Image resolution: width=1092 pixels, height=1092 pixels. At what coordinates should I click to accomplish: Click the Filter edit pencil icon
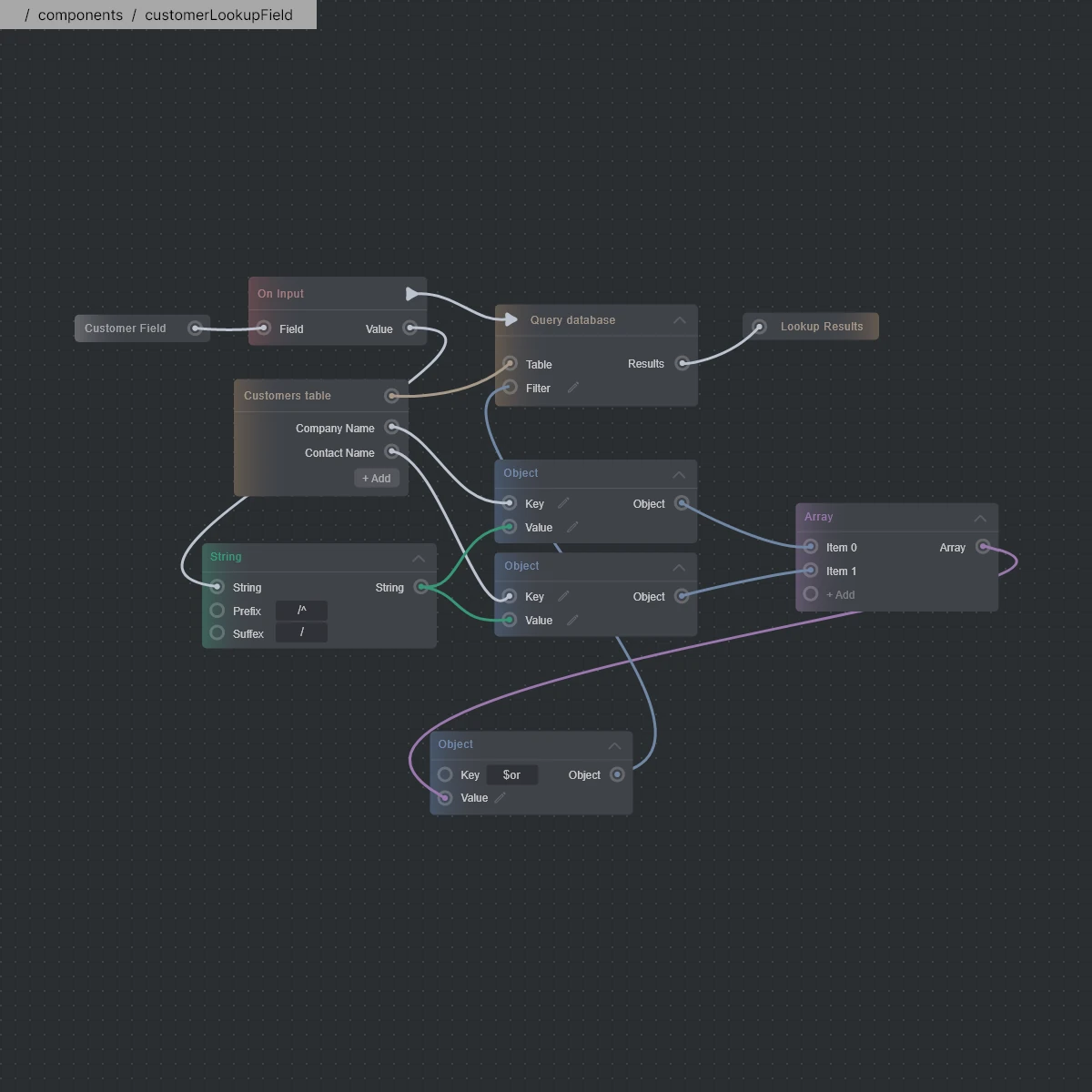[573, 388]
